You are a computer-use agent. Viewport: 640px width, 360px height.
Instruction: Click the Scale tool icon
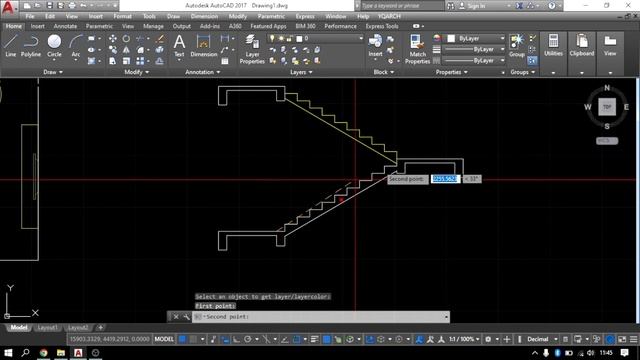pos(126,61)
